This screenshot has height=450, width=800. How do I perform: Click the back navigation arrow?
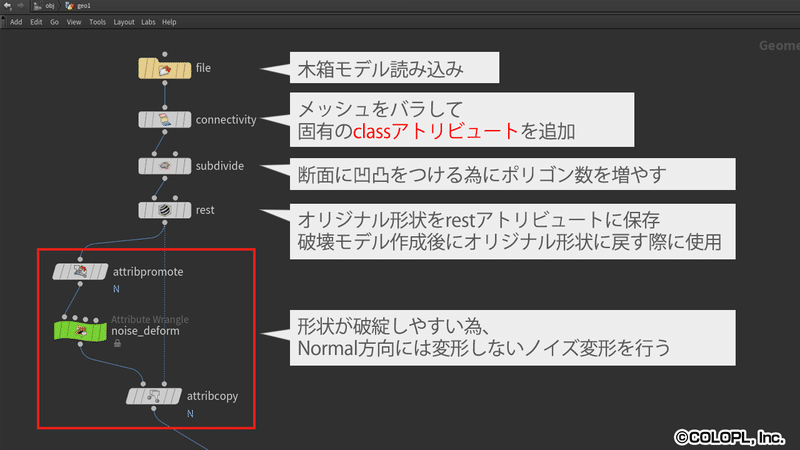pyautogui.click(x=8, y=6)
